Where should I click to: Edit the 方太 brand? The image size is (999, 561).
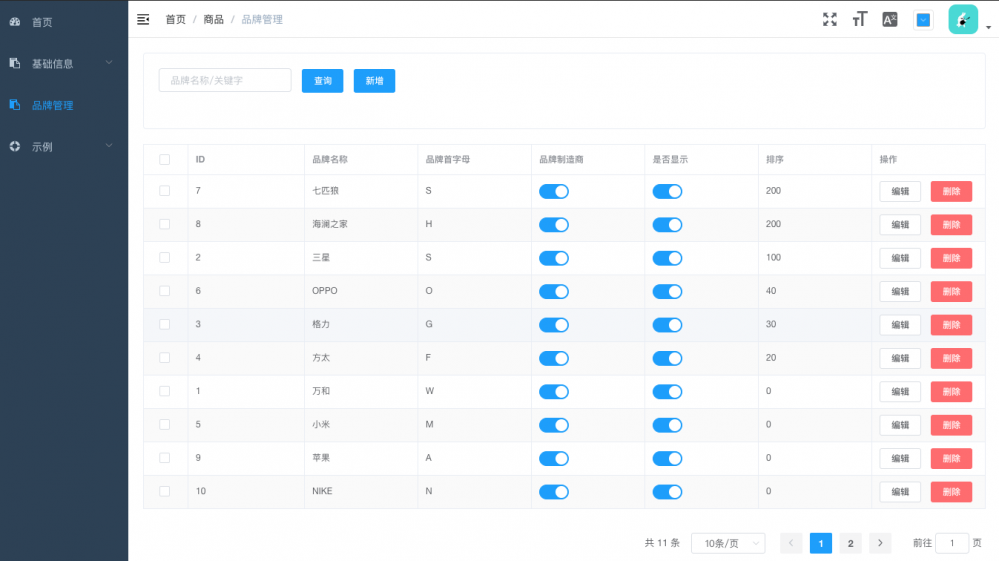coord(900,358)
